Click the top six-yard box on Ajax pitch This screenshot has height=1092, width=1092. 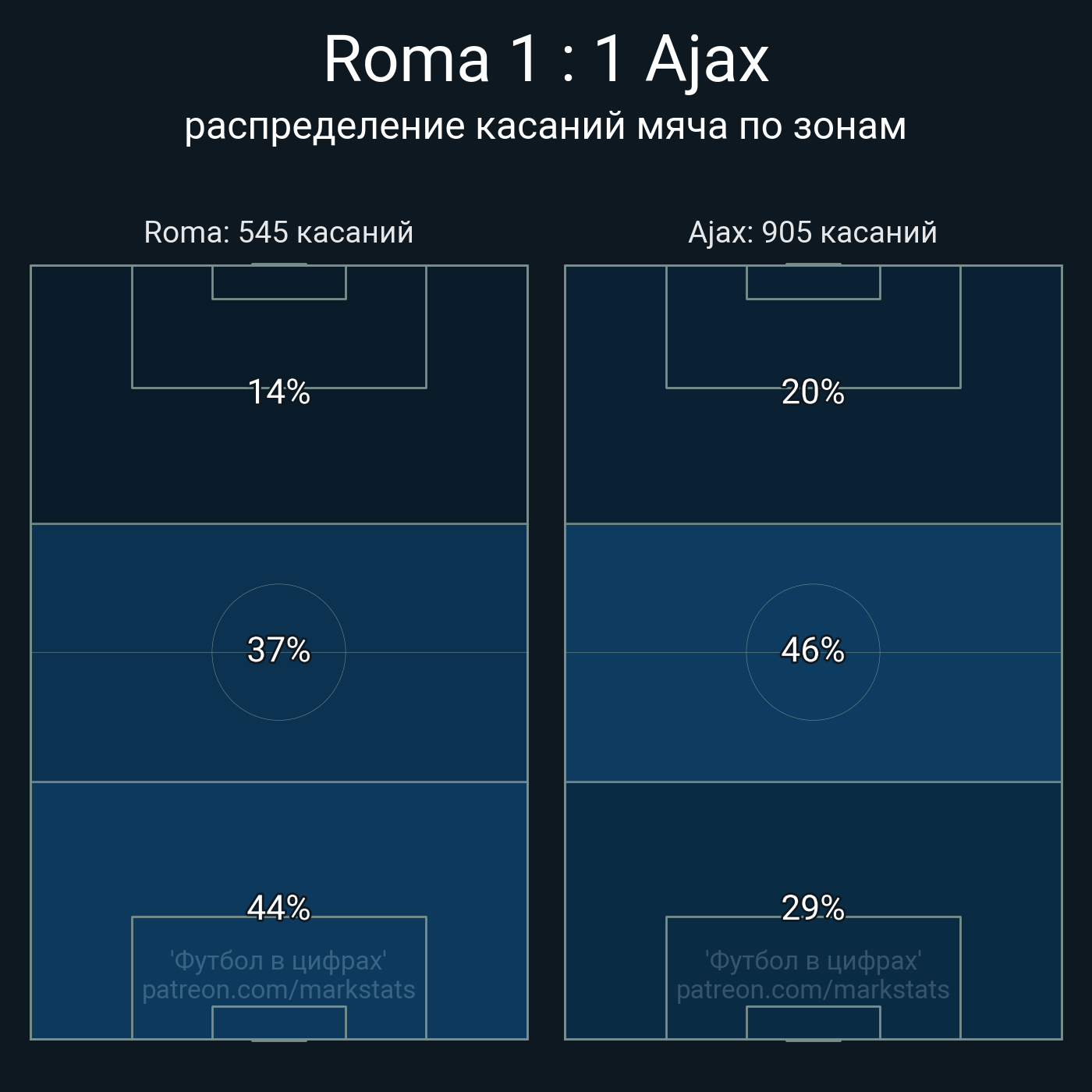click(813, 282)
